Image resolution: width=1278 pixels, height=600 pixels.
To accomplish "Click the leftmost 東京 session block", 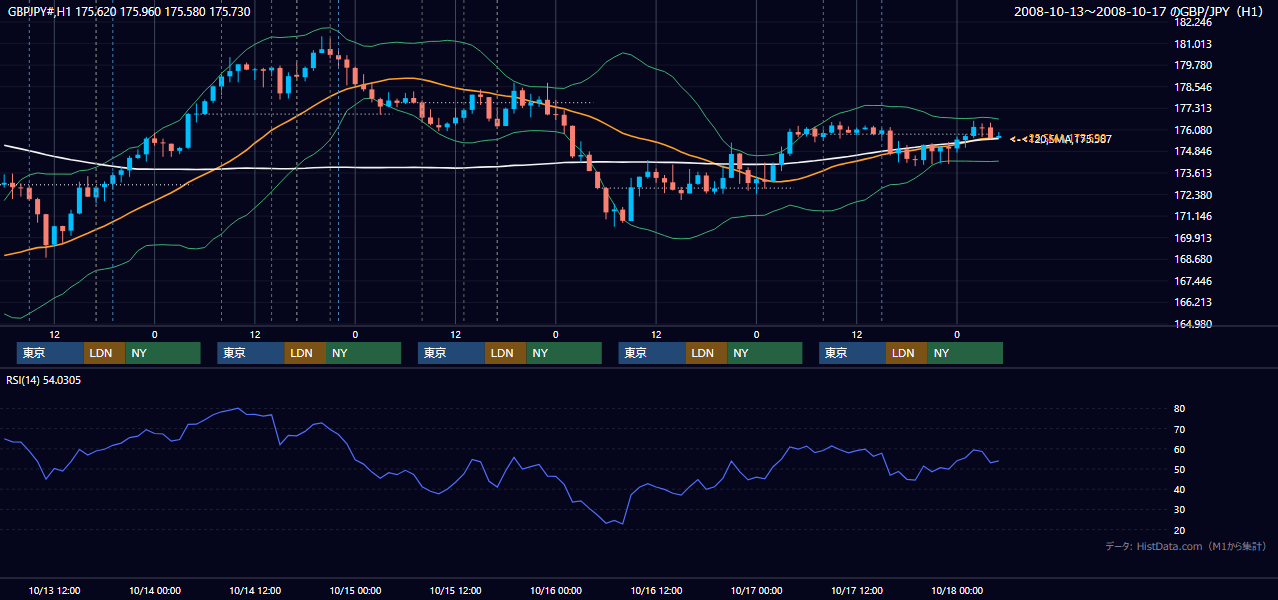I will (50, 353).
